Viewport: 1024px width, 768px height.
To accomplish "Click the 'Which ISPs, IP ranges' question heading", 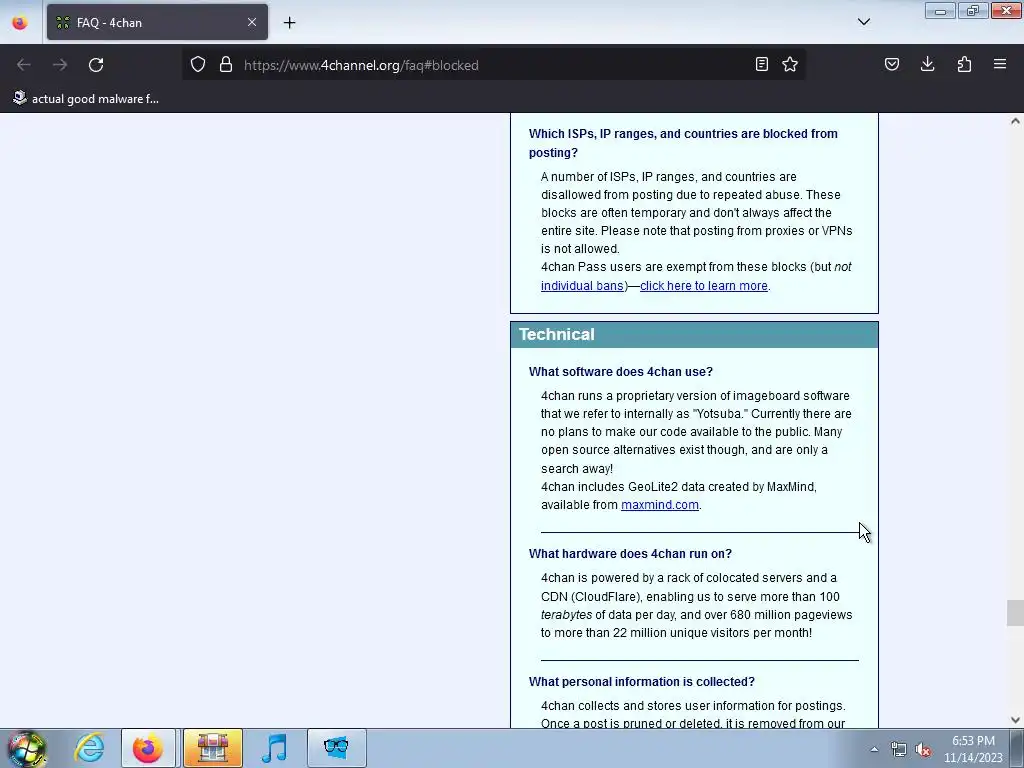I will pyautogui.click(x=683, y=143).
